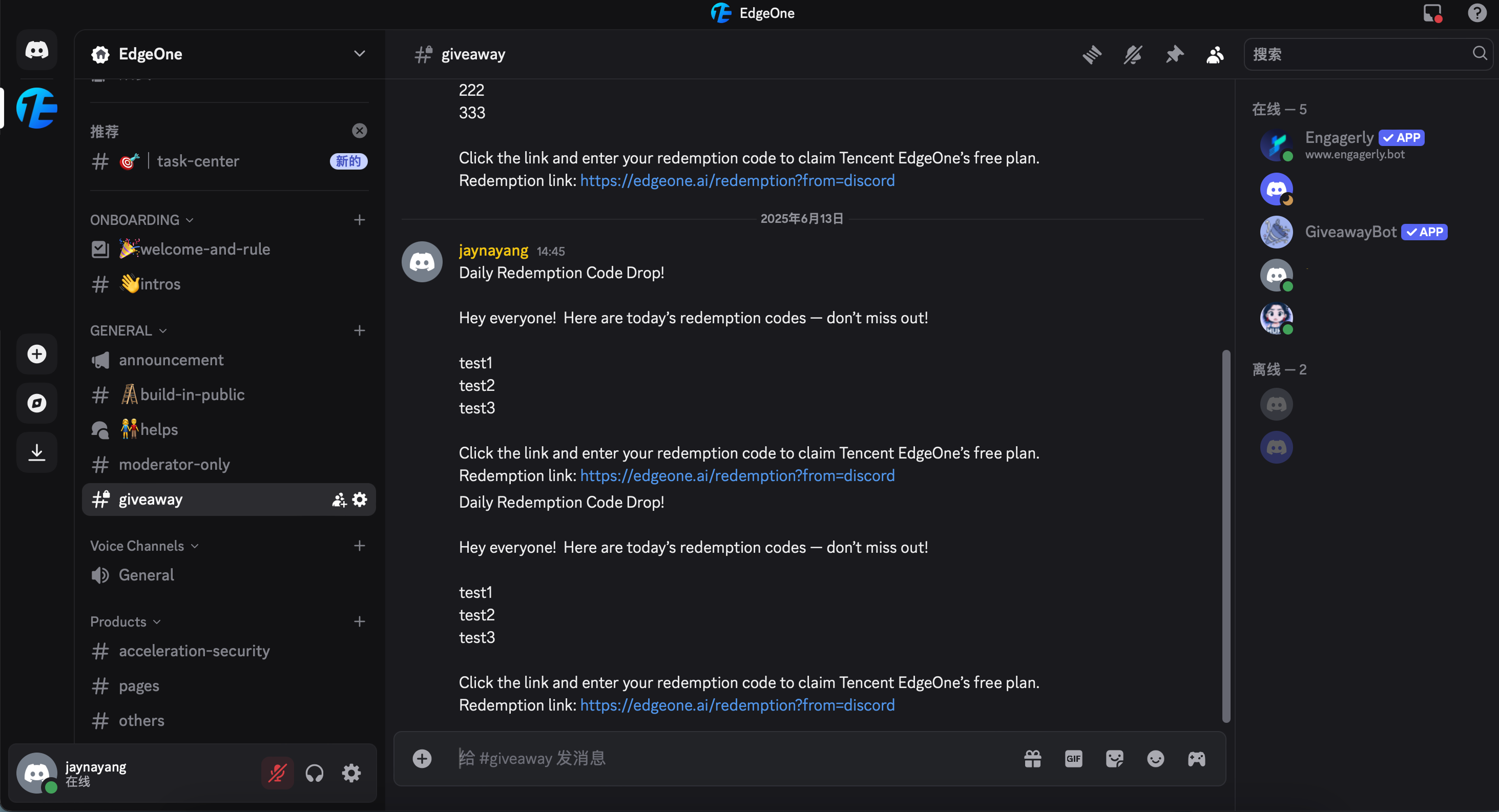This screenshot has height=812, width=1499.
Task: Click the search box in header
Action: coord(1367,54)
